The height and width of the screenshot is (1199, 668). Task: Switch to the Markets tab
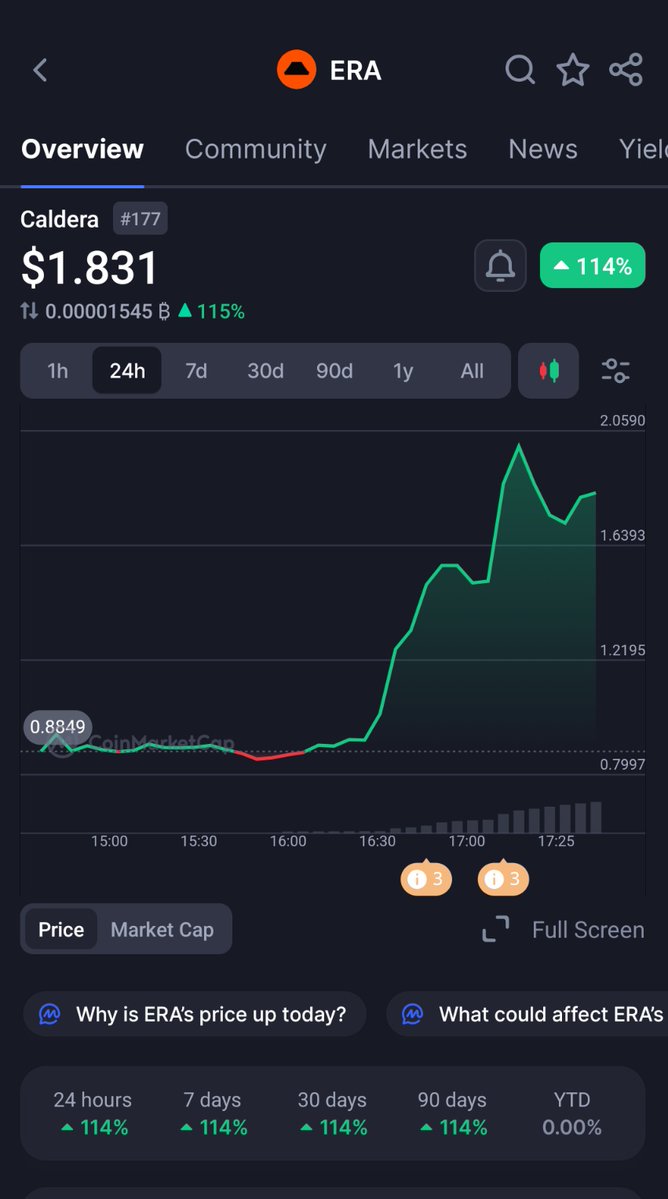click(x=417, y=149)
